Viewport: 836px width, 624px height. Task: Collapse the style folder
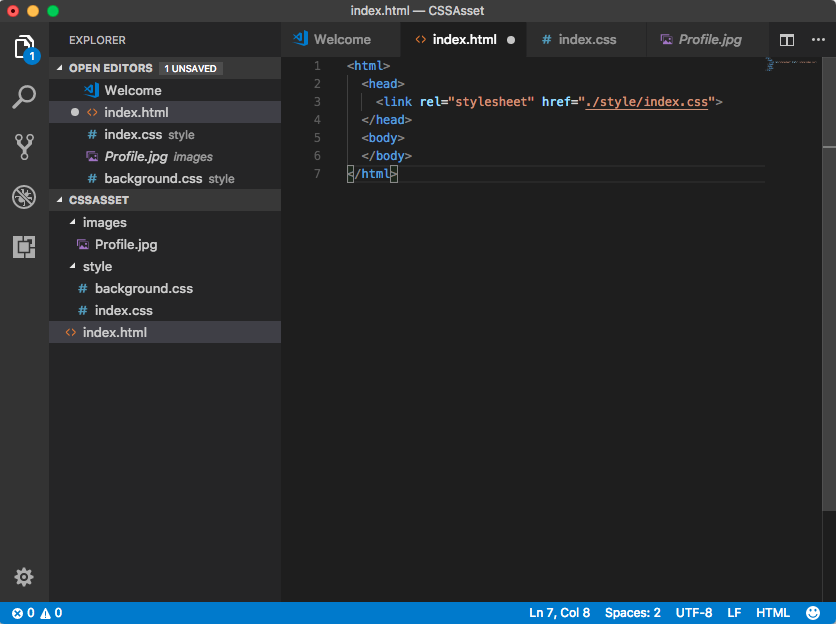point(73,266)
